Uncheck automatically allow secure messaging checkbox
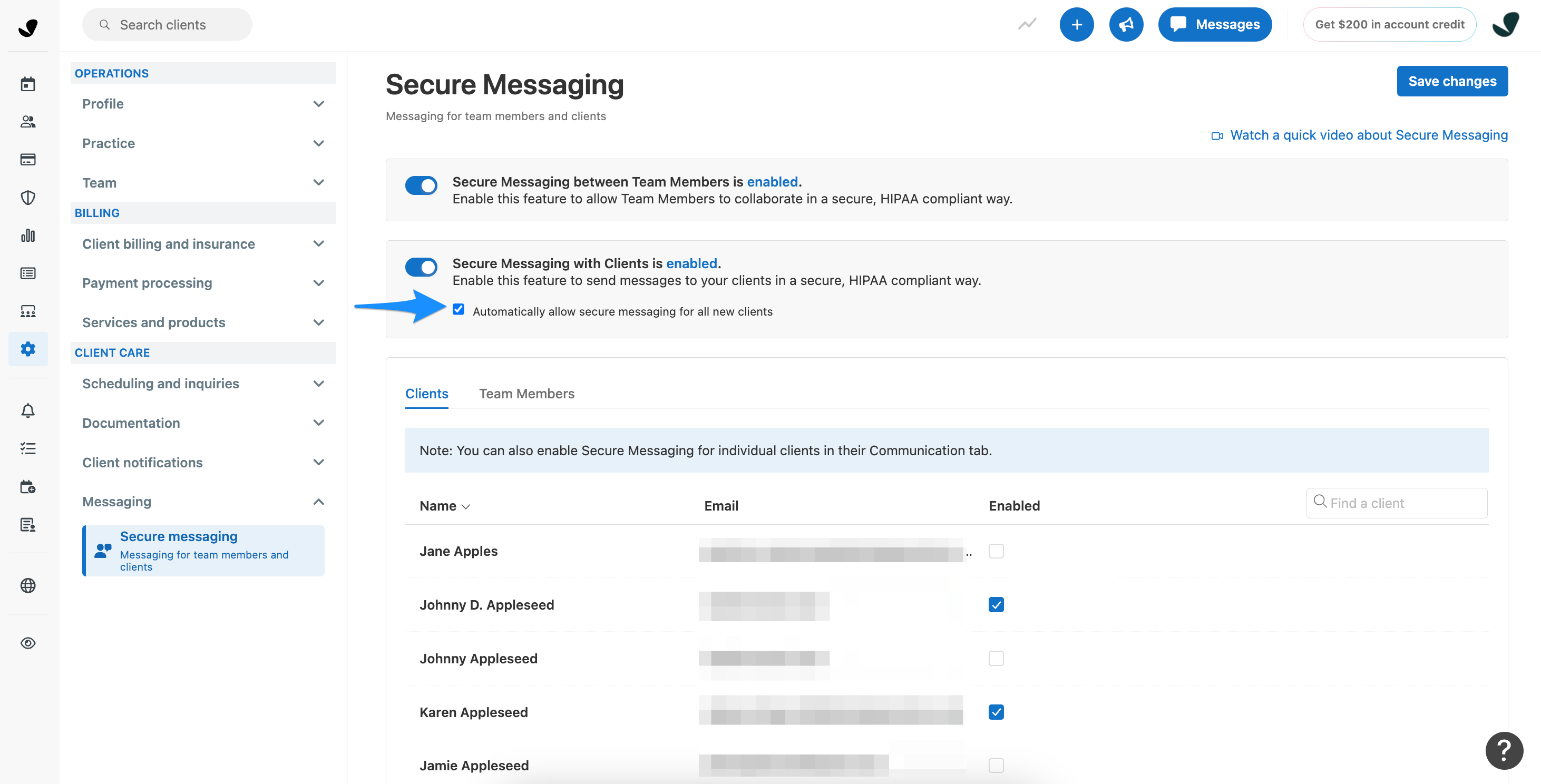 tap(458, 310)
